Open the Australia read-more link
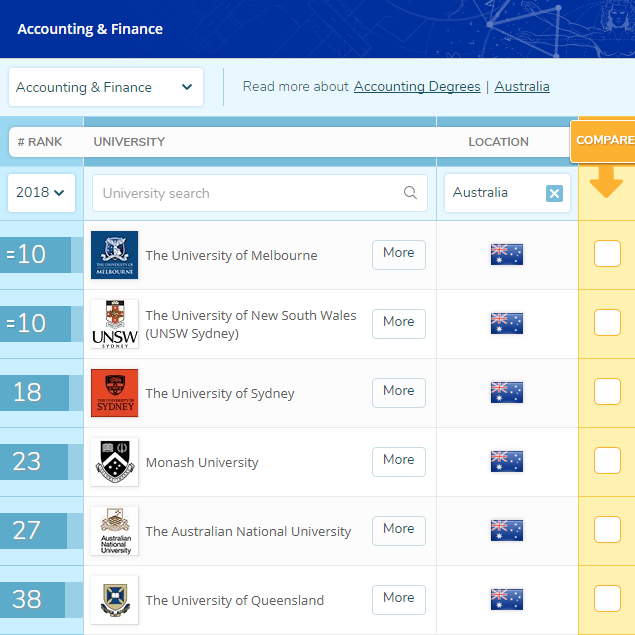The width and height of the screenshot is (635, 635). click(522, 87)
